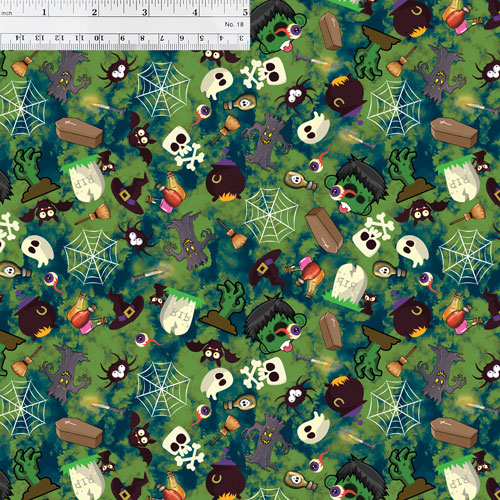Select the "14" mark on the centimeter scale

click(x=20, y=38)
